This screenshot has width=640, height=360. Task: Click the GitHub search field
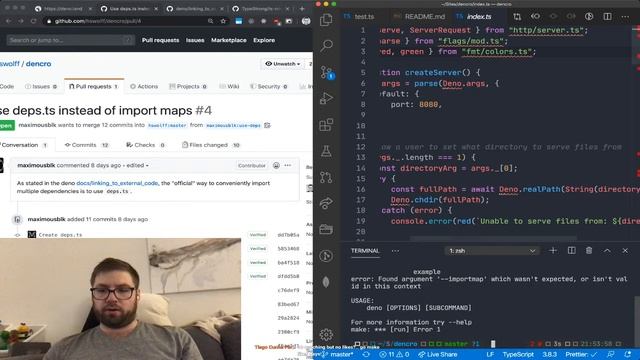click(70, 40)
